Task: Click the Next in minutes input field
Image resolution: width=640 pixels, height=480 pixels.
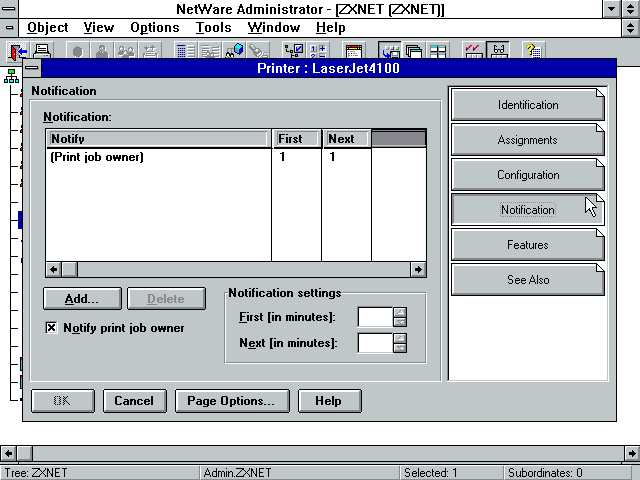Action: 376,343
